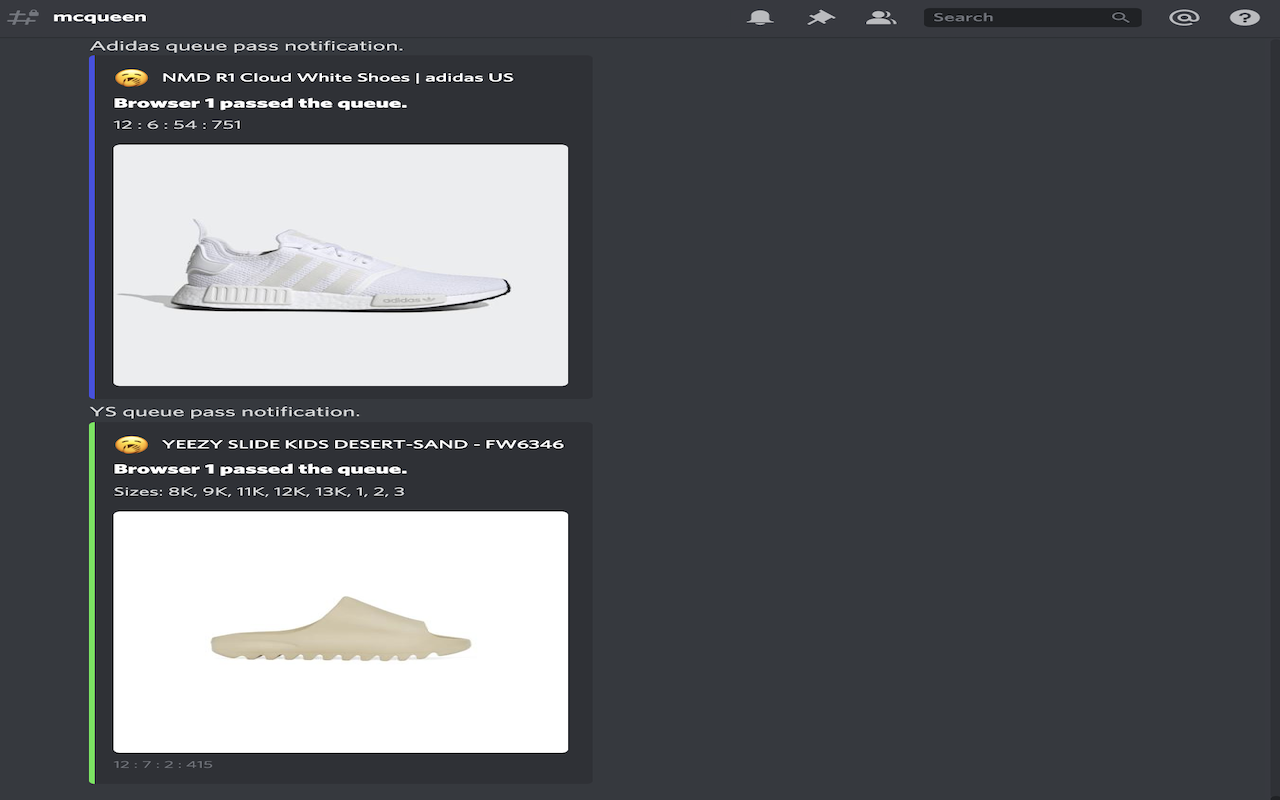Click the search magnifier icon
This screenshot has width=1280, height=800.
pyautogui.click(x=1120, y=17)
